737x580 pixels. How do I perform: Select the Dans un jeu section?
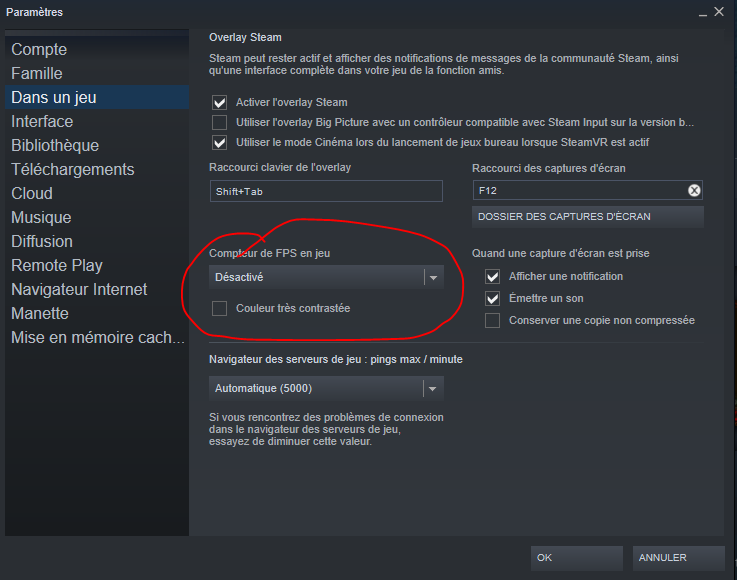pyautogui.click(x=97, y=97)
